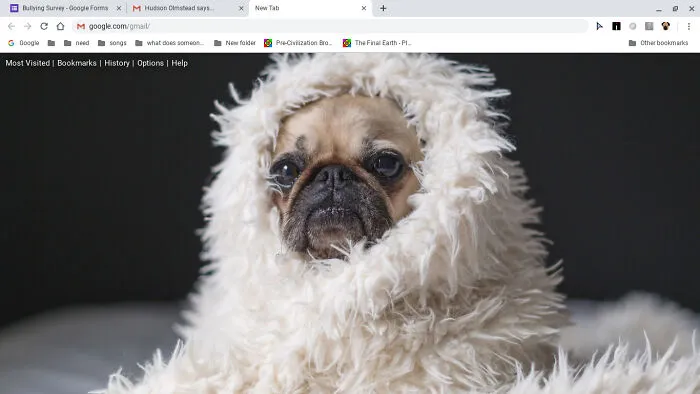The image size is (700, 394).
Task: Click the arrow-shaped extension icon
Action: [x=600, y=26]
